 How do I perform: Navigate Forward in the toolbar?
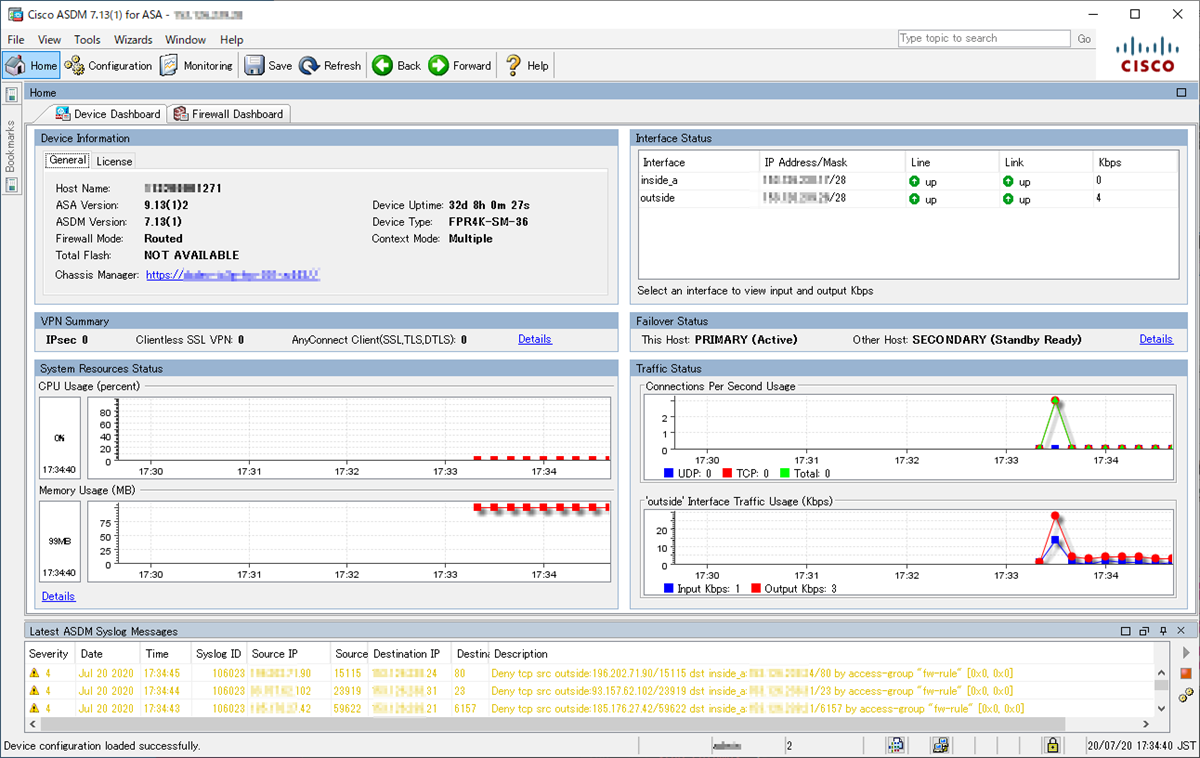pos(460,66)
